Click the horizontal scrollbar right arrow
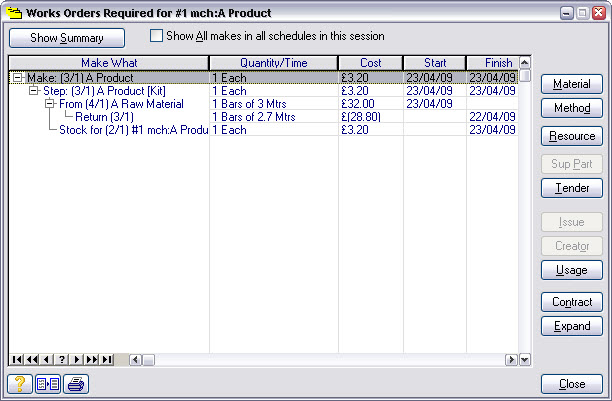The width and height of the screenshot is (612, 401). point(511,360)
